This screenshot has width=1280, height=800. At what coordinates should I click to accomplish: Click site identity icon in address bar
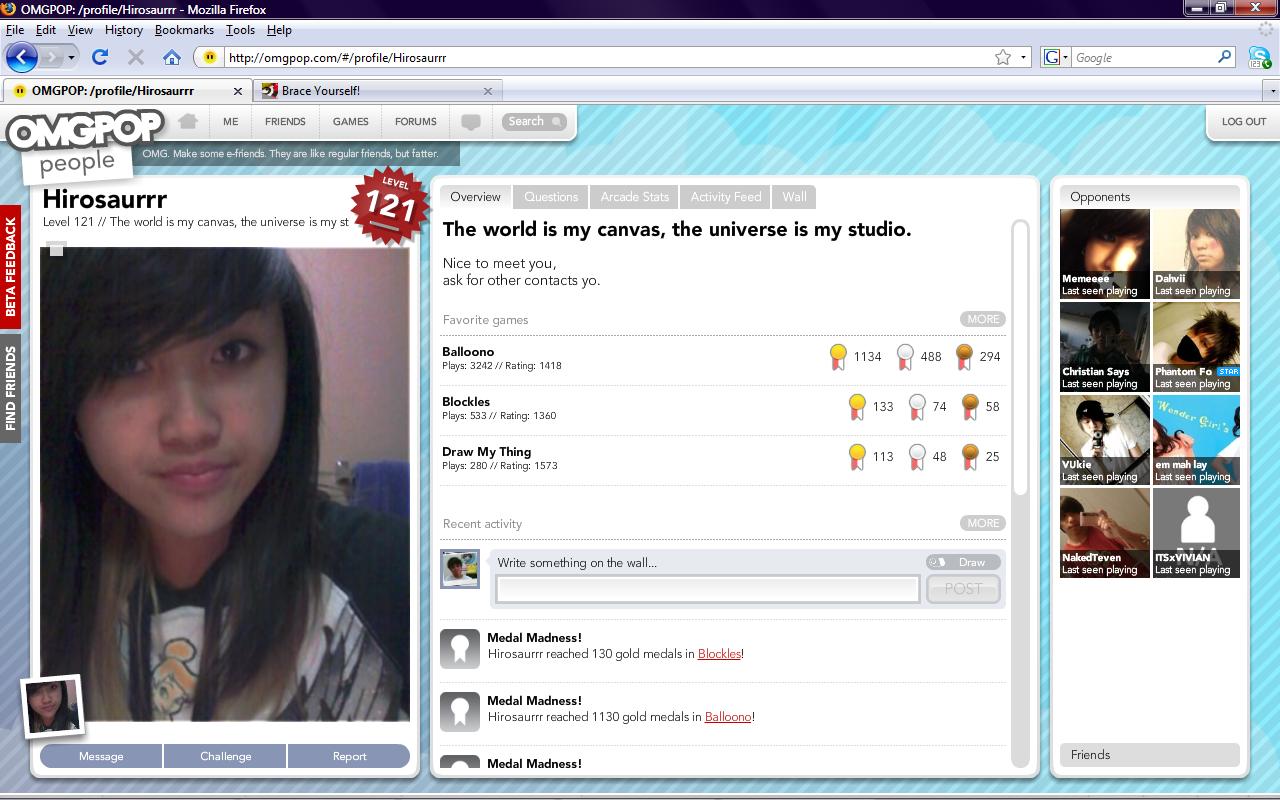click(209, 58)
